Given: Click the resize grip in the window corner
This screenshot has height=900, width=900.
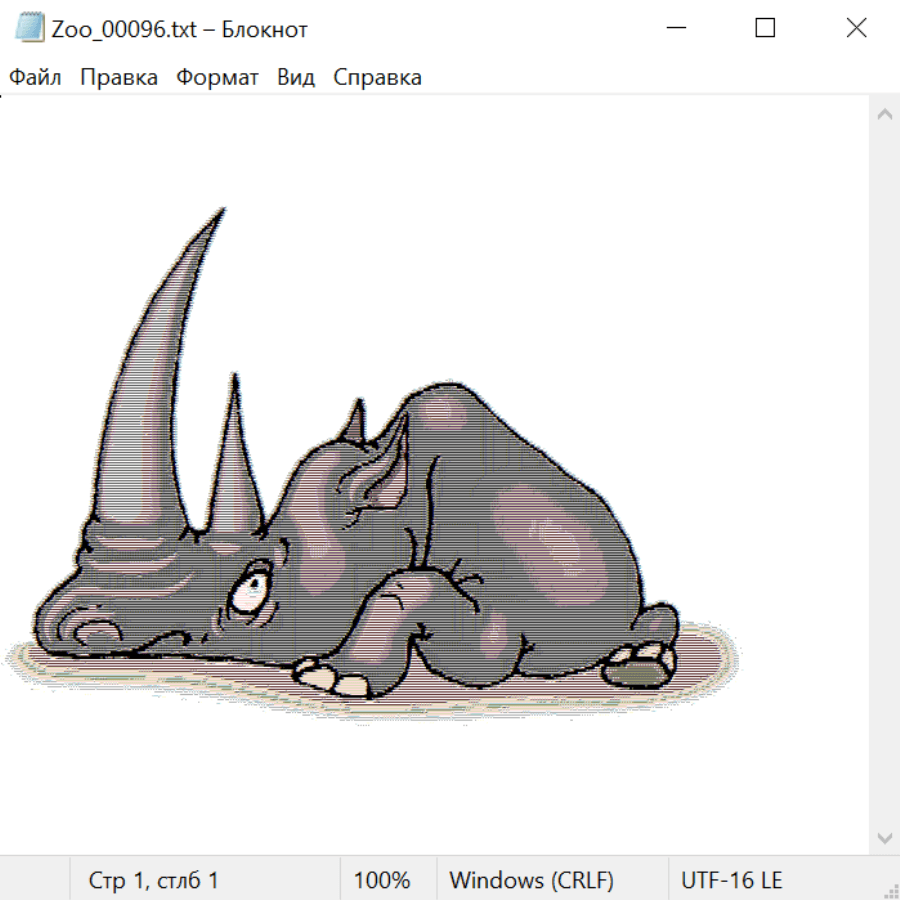Looking at the screenshot, I should click(890, 890).
